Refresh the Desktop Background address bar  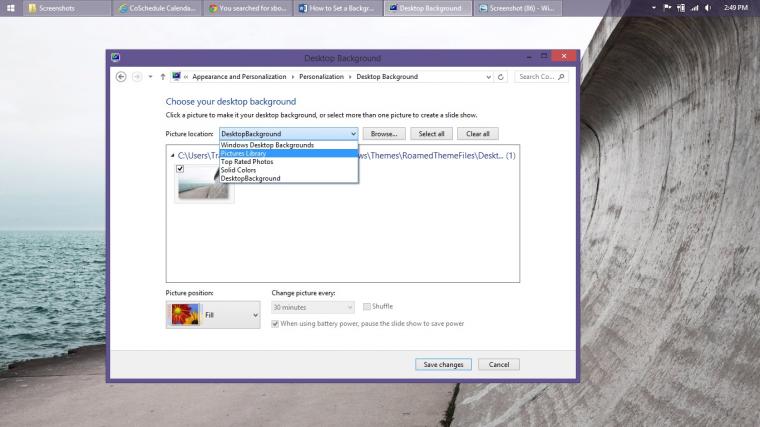coord(500,76)
